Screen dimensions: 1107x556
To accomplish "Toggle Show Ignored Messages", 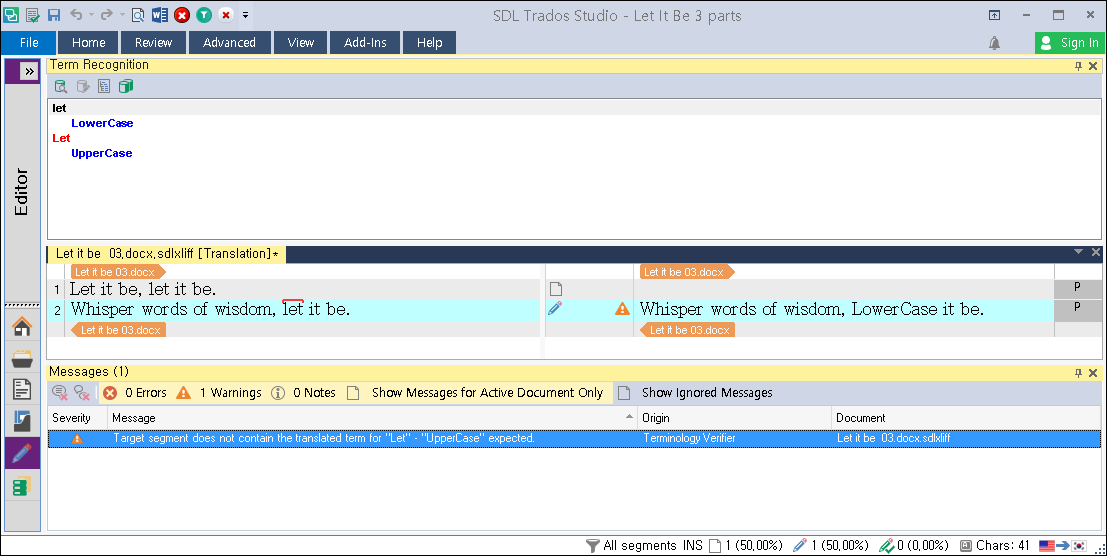I will coord(695,392).
